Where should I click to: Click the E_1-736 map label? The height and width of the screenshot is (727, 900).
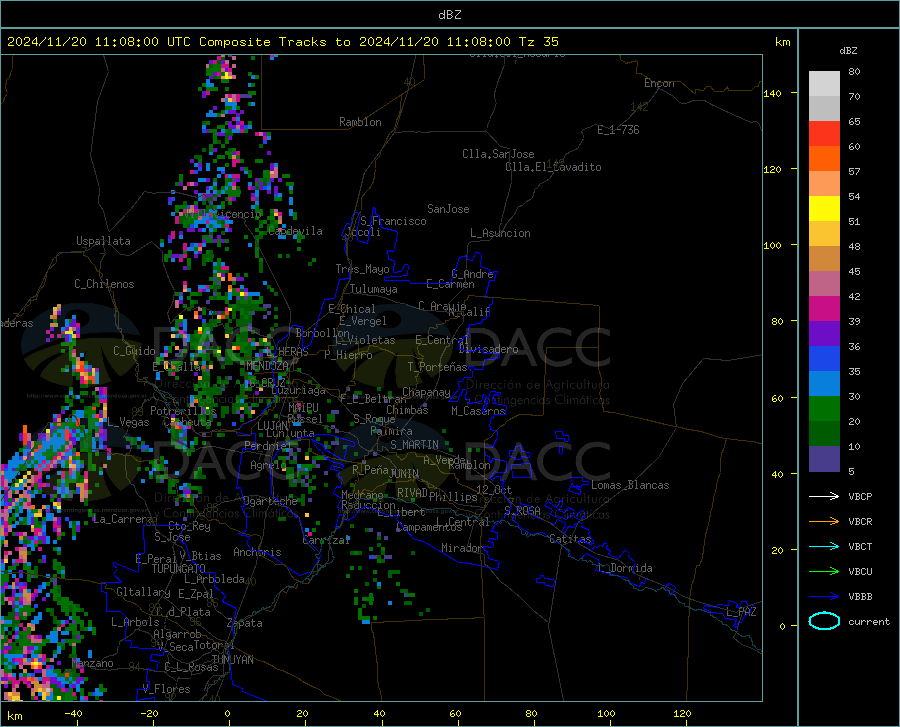tap(618, 130)
